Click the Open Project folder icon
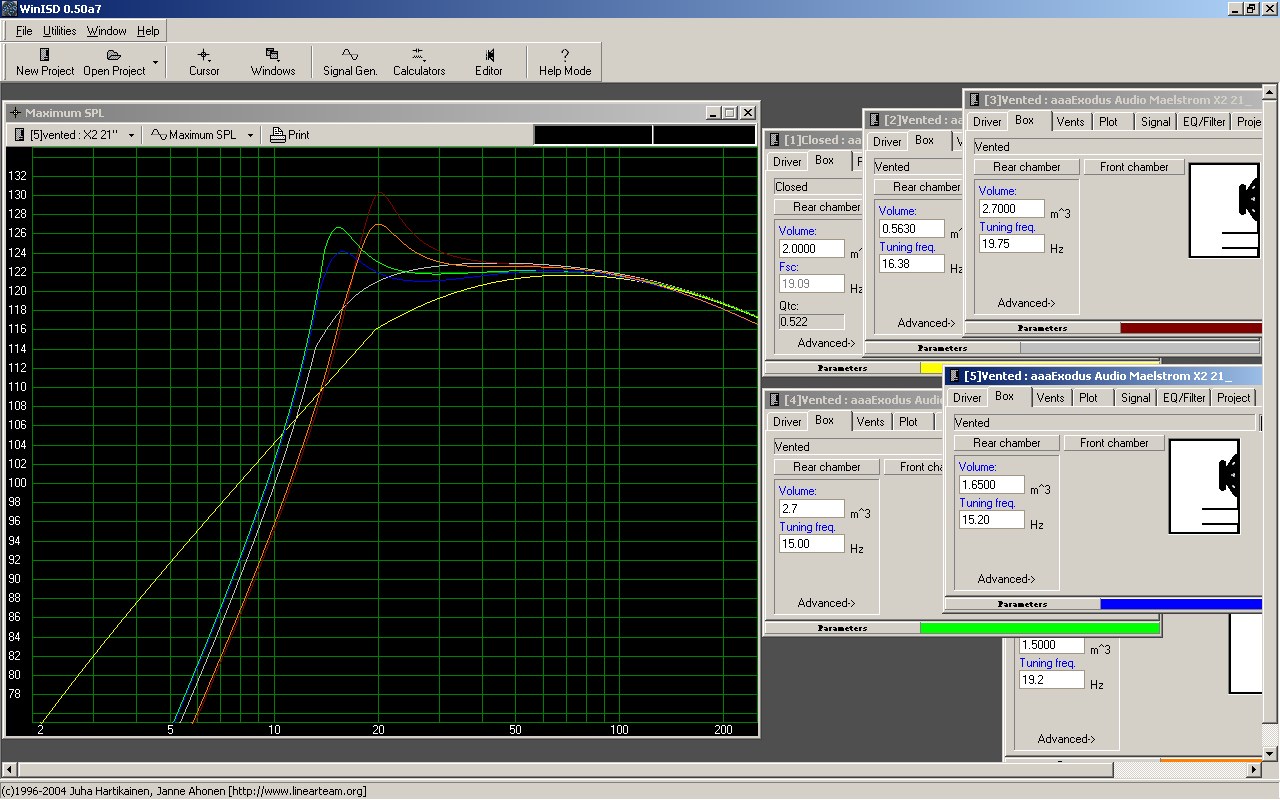1280x800 pixels. coord(114,55)
